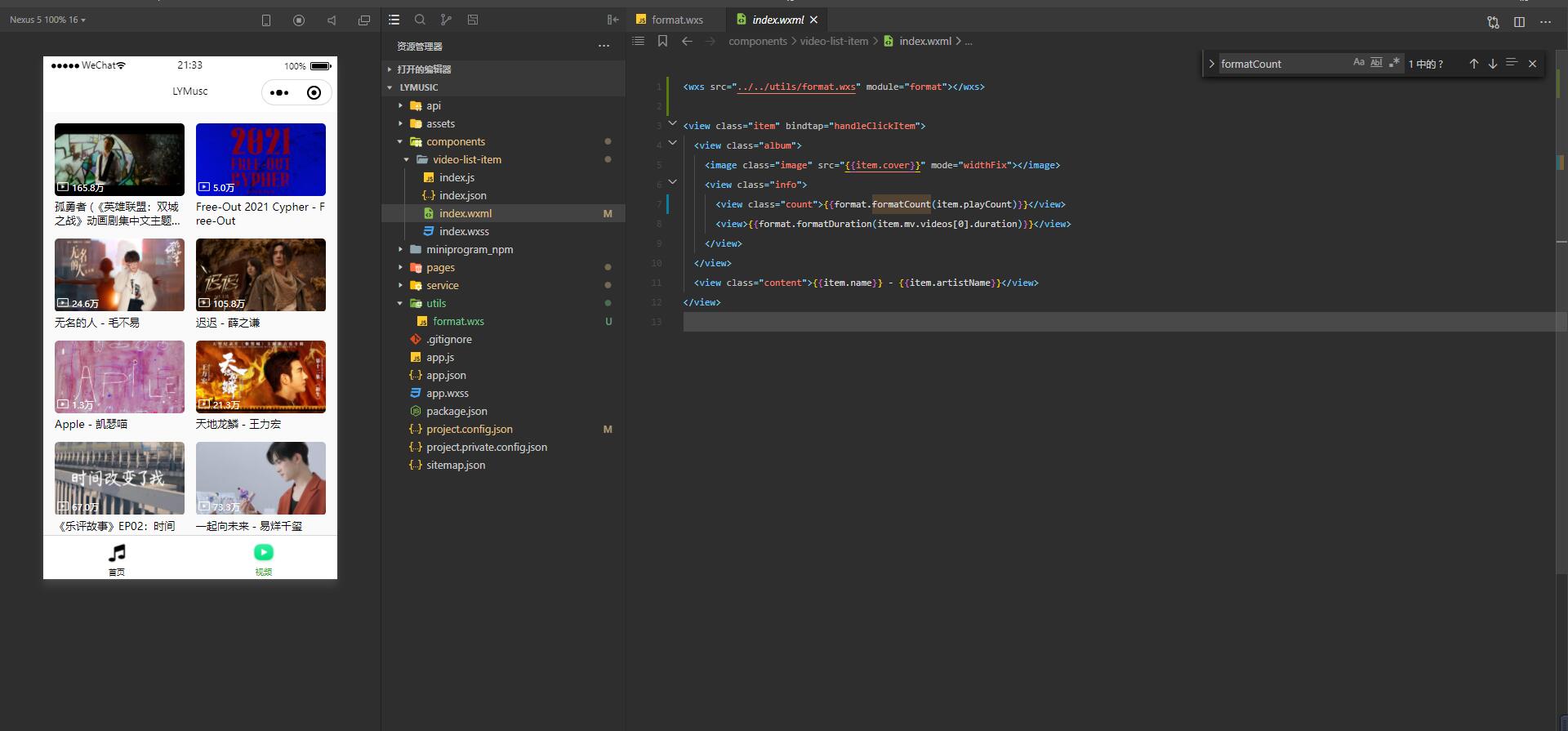Toggle match whole word in find widget
The width and height of the screenshot is (1568, 731).
click(1376, 62)
